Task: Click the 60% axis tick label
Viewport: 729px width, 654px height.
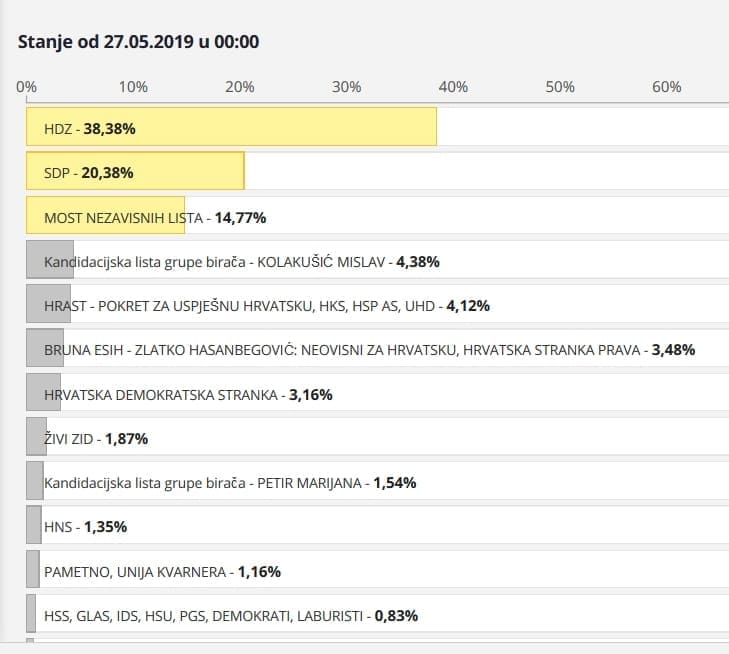Action: point(666,87)
